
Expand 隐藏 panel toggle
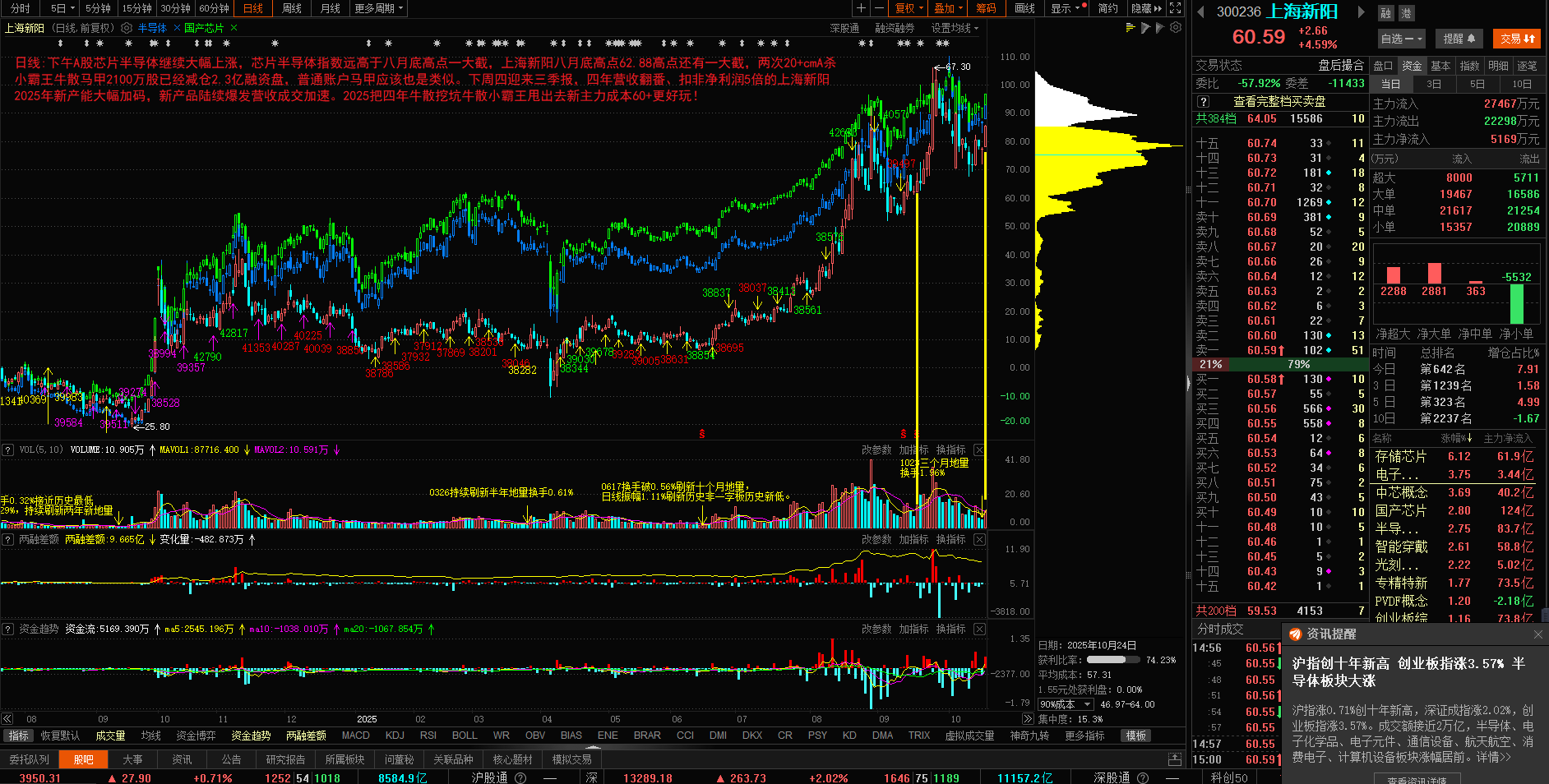(1146, 8)
